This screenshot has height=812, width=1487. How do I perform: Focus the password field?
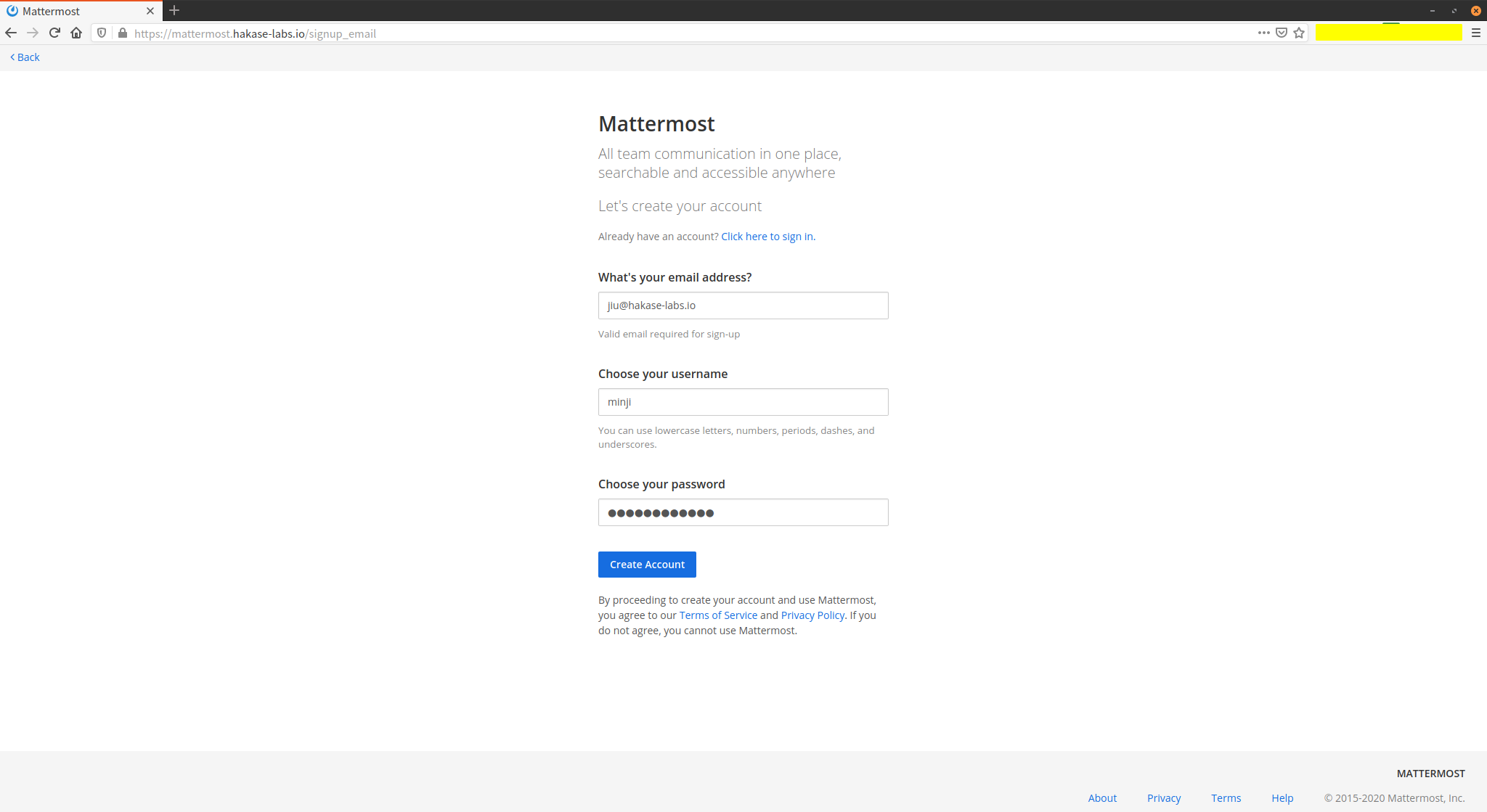click(x=743, y=512)
